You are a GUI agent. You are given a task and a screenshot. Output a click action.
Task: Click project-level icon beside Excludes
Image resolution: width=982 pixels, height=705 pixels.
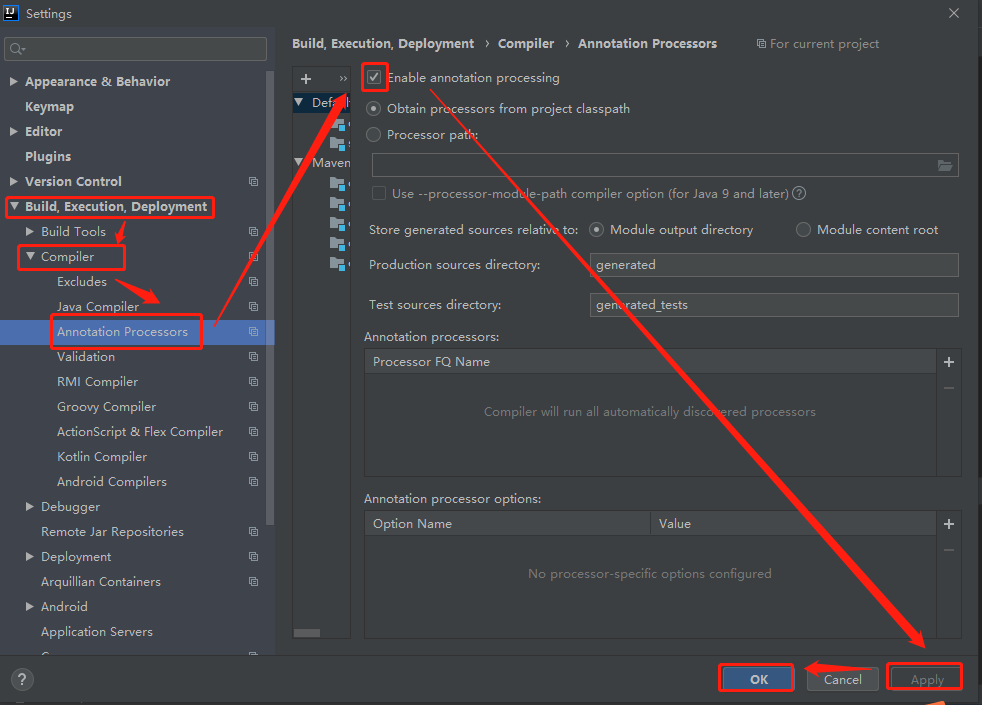254,282
